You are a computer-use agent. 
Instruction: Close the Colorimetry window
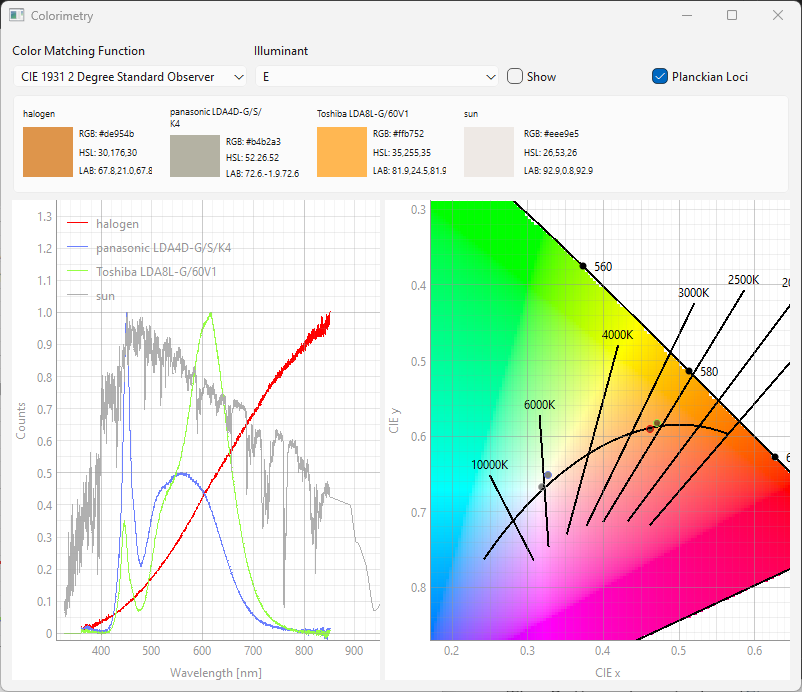coord(778,16)
